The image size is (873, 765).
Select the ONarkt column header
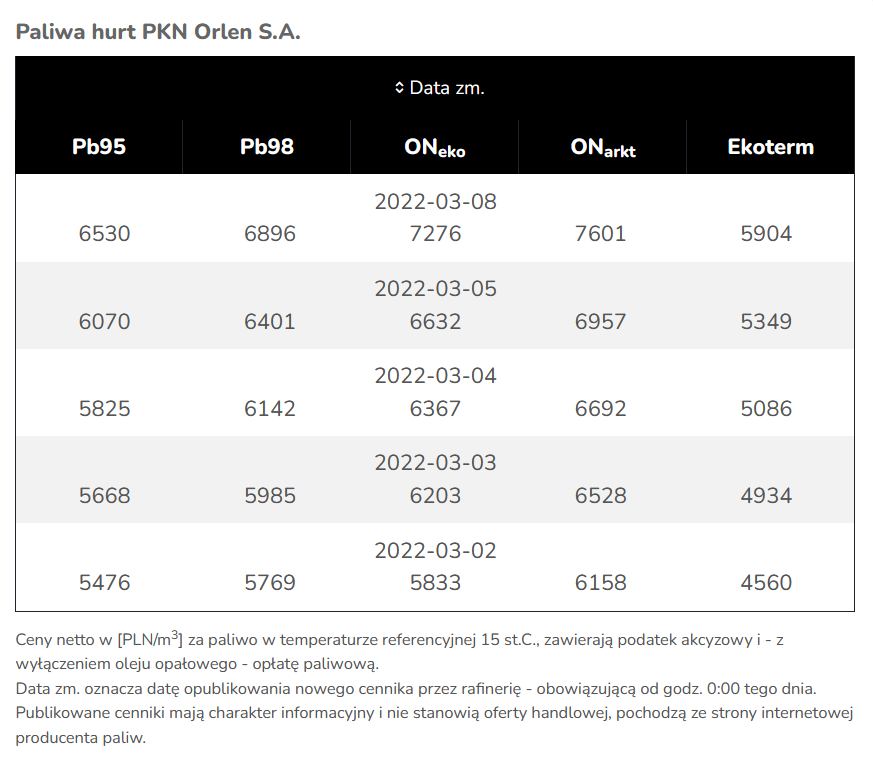603,148
